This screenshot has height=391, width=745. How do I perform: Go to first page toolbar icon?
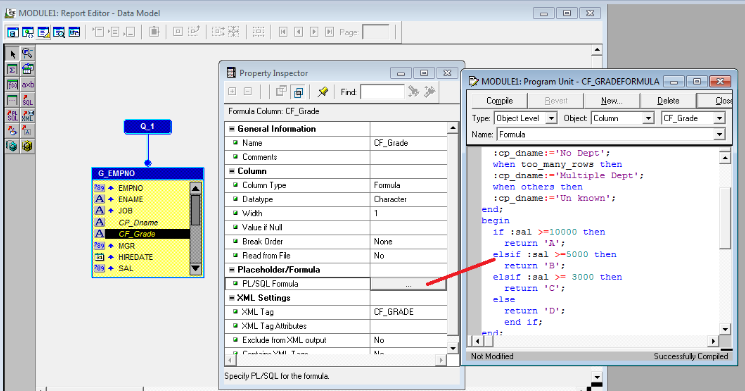click(283, 32)
